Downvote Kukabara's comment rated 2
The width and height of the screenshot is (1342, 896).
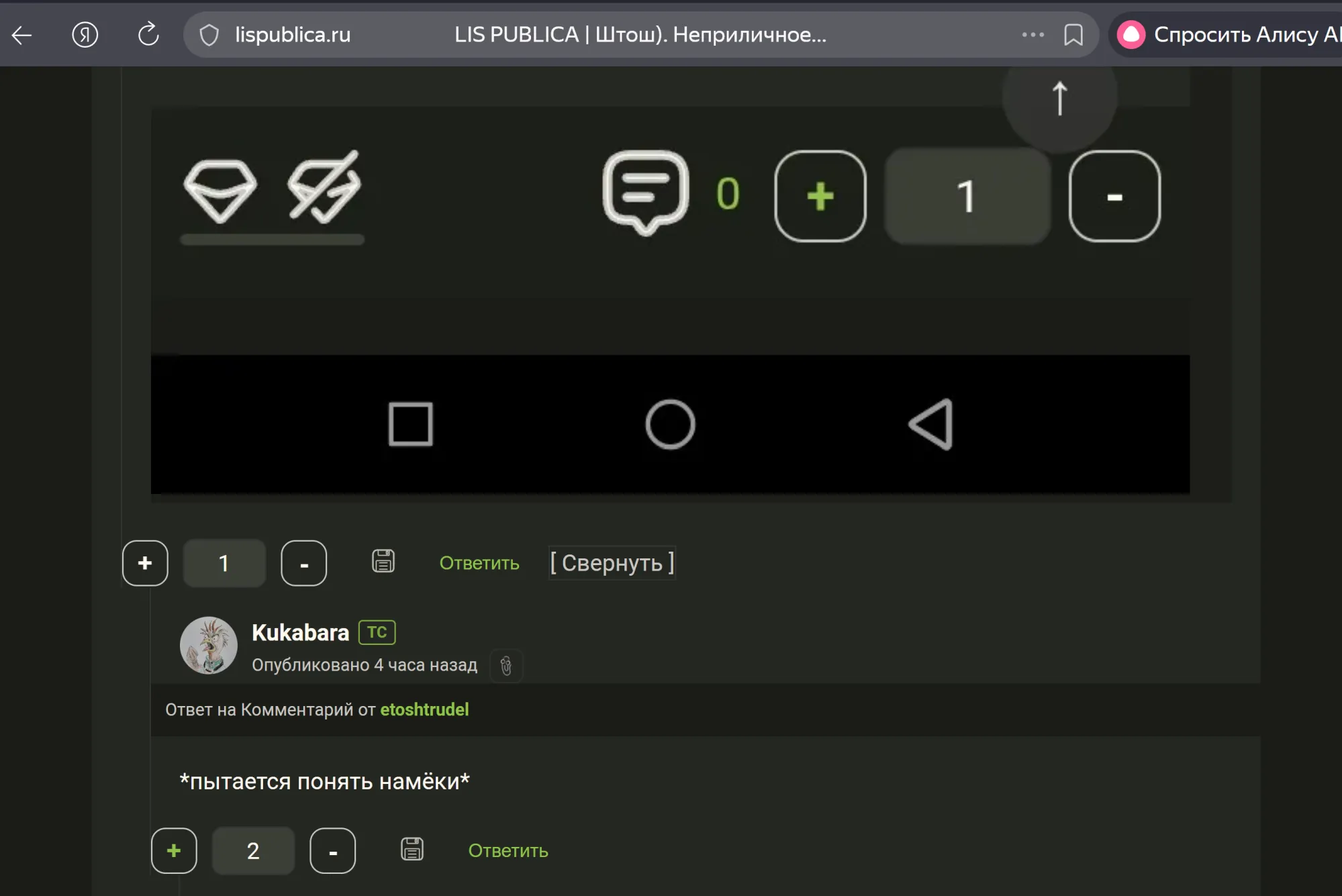[x=332, y=850]
